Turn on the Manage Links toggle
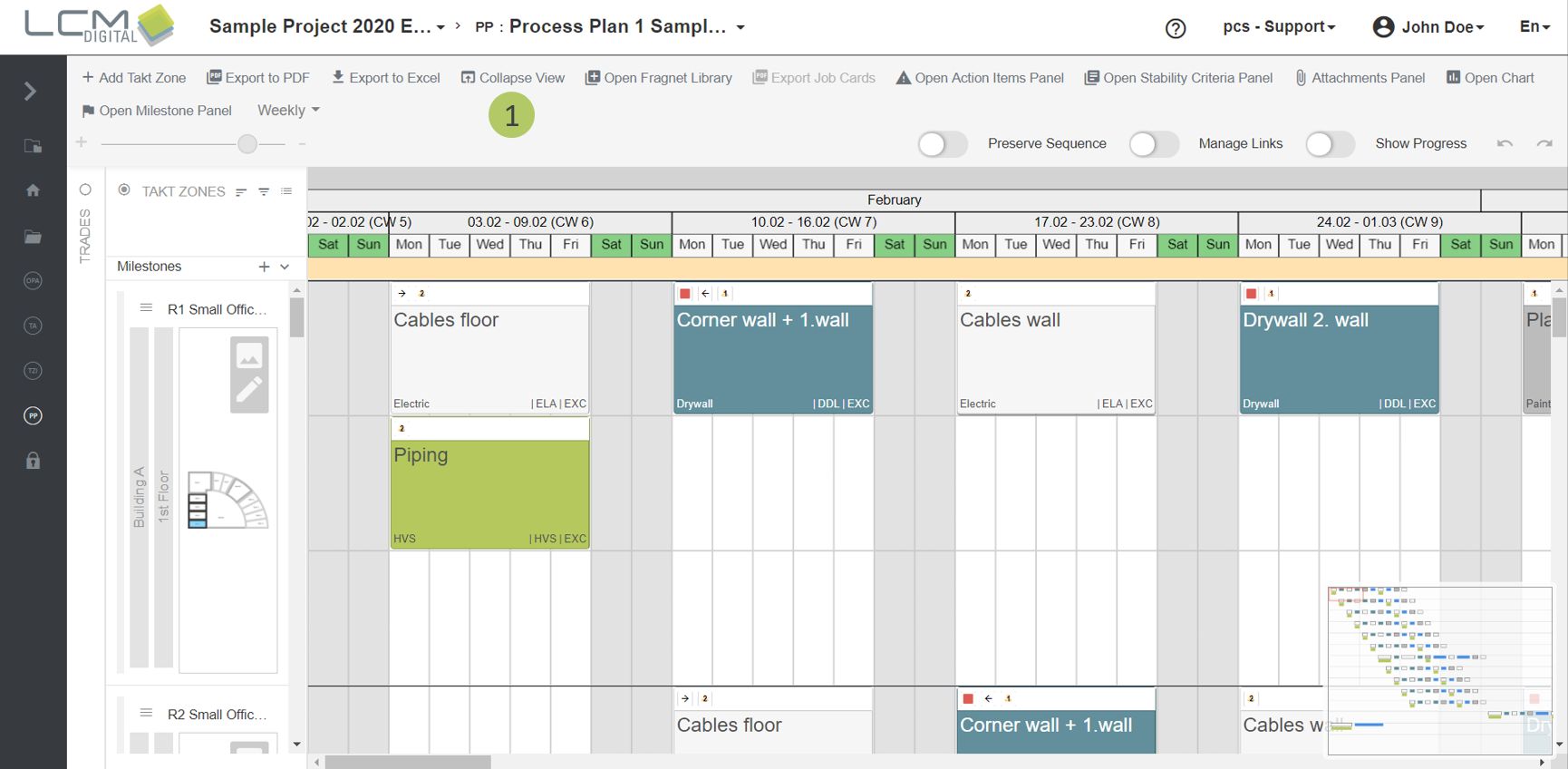Image resolution: width=1568 pixels, height=769 pixels. tap(1153, 144)
